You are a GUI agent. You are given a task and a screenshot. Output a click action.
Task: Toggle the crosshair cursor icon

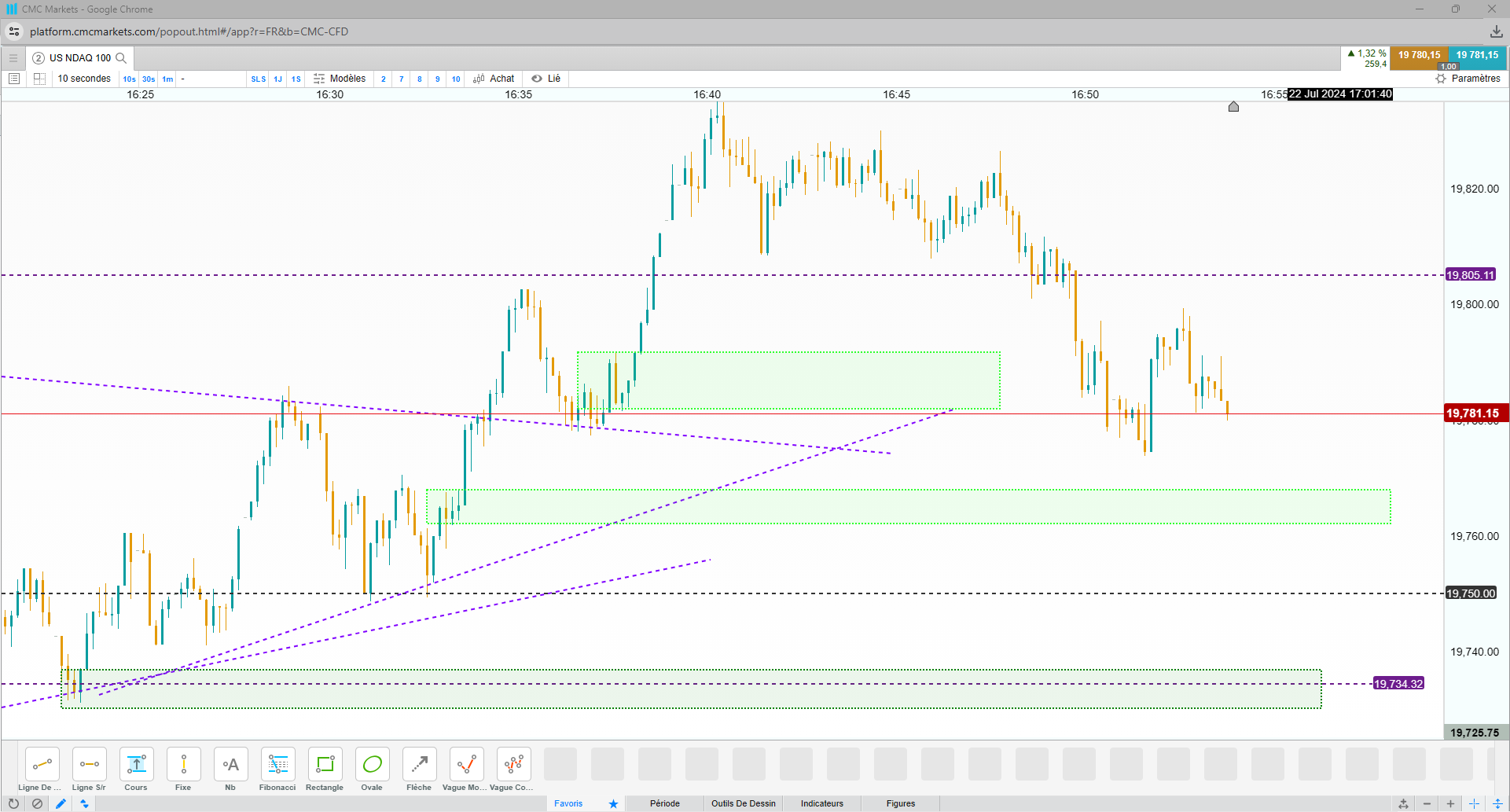pyautogui.click(x=1474, y=803)
